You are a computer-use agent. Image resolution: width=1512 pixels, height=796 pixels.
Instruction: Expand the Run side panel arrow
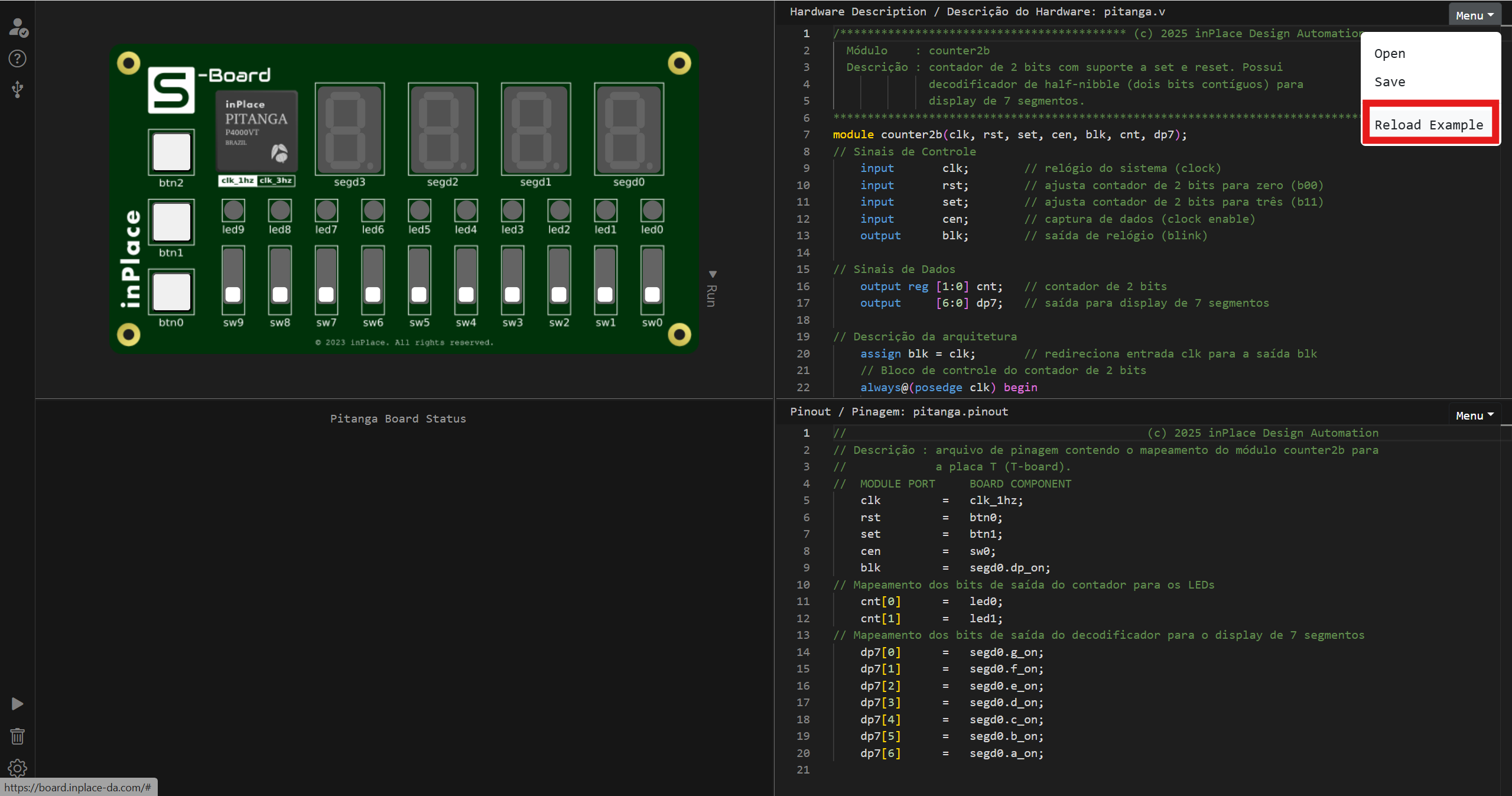click(712, 289)
